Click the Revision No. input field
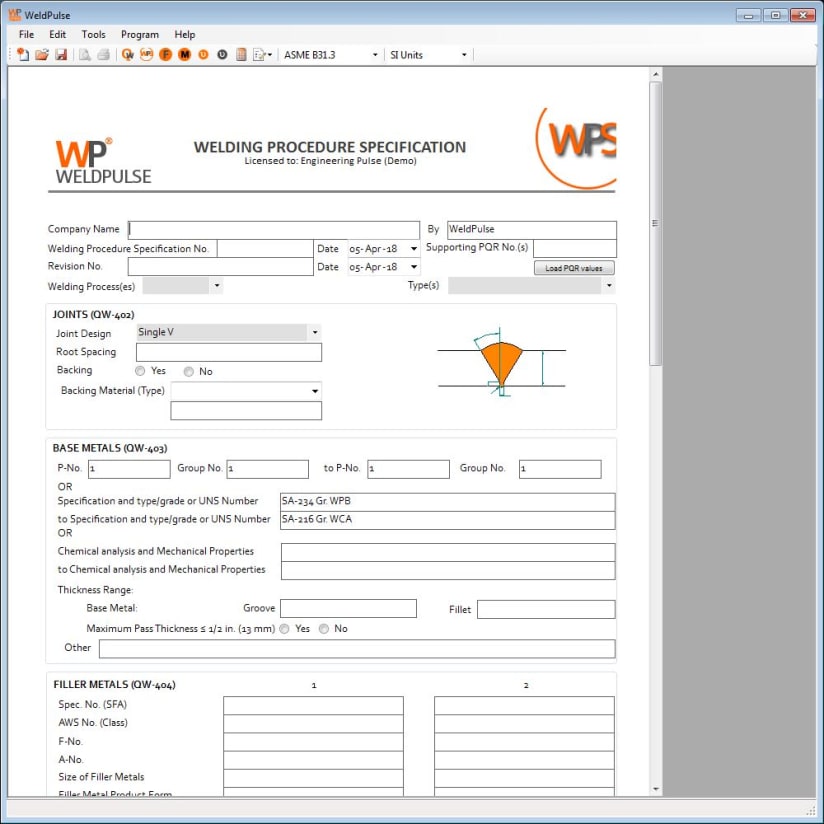The image size is (824, 824). (221, 267)
